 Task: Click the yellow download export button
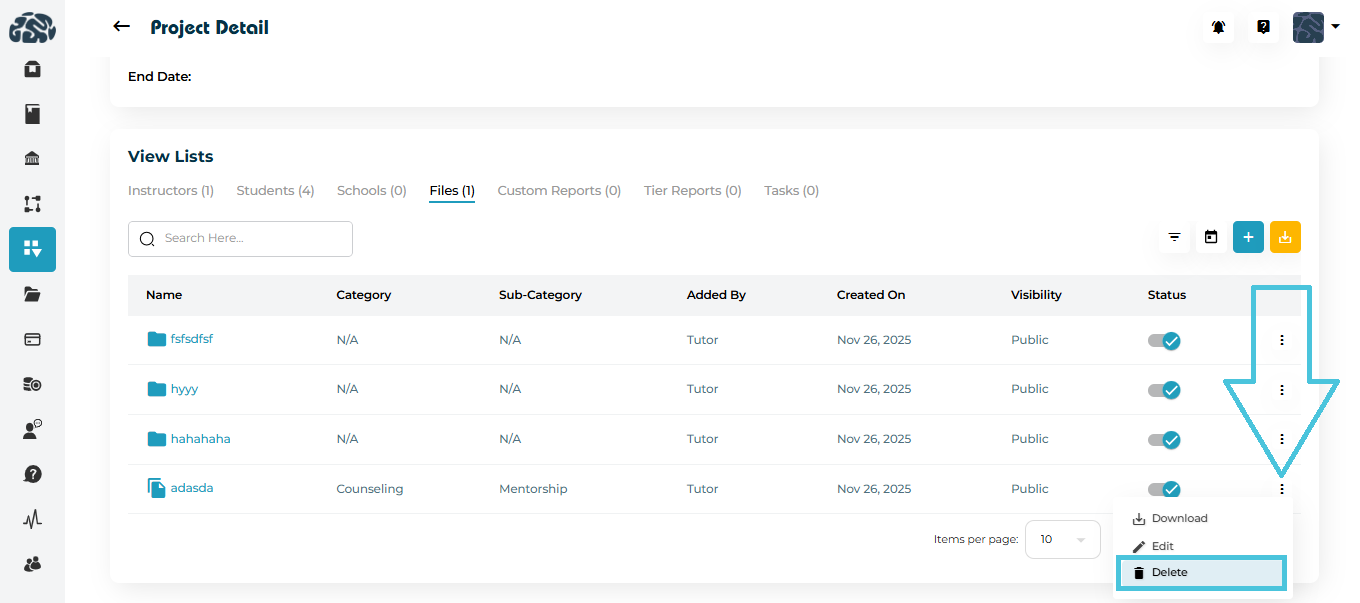[1285, 237]
